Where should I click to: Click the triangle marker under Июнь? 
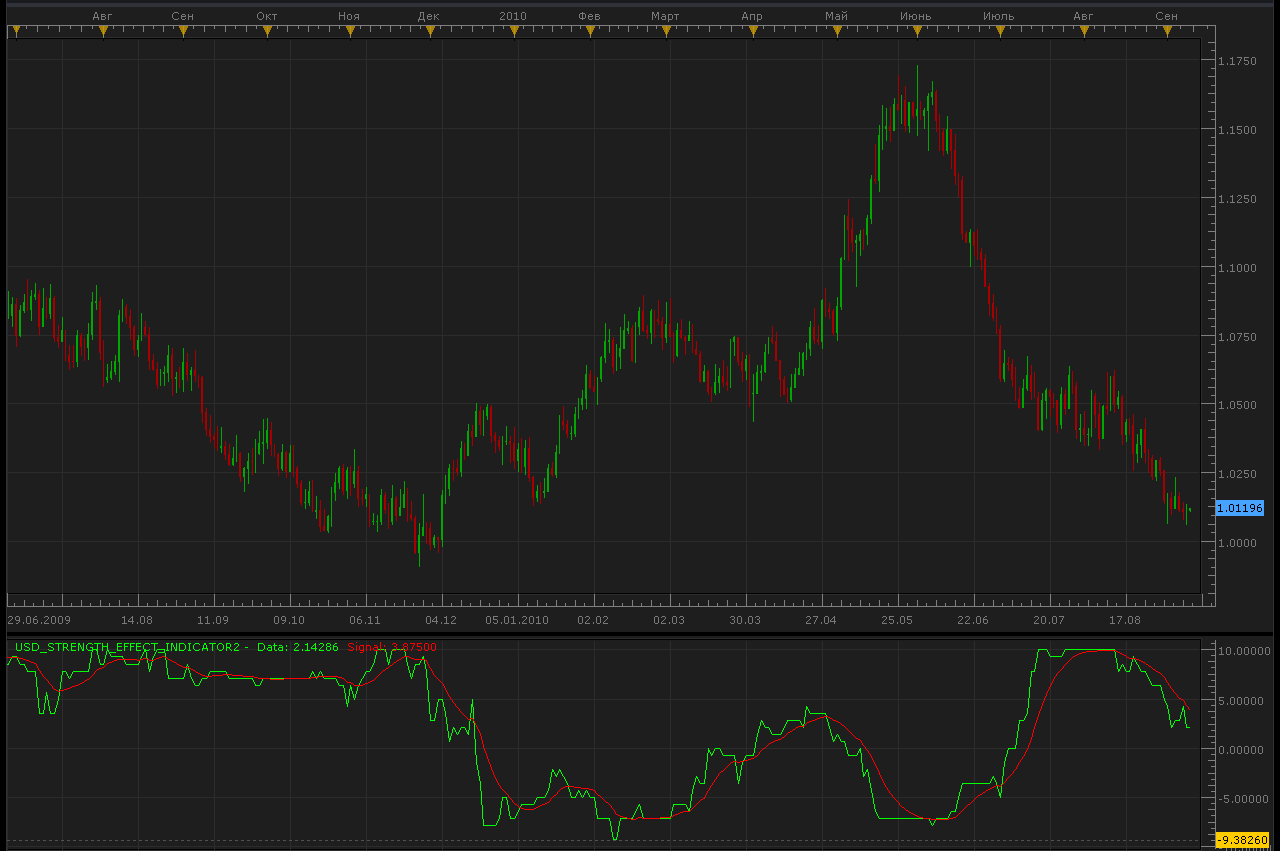pos(916,33)
